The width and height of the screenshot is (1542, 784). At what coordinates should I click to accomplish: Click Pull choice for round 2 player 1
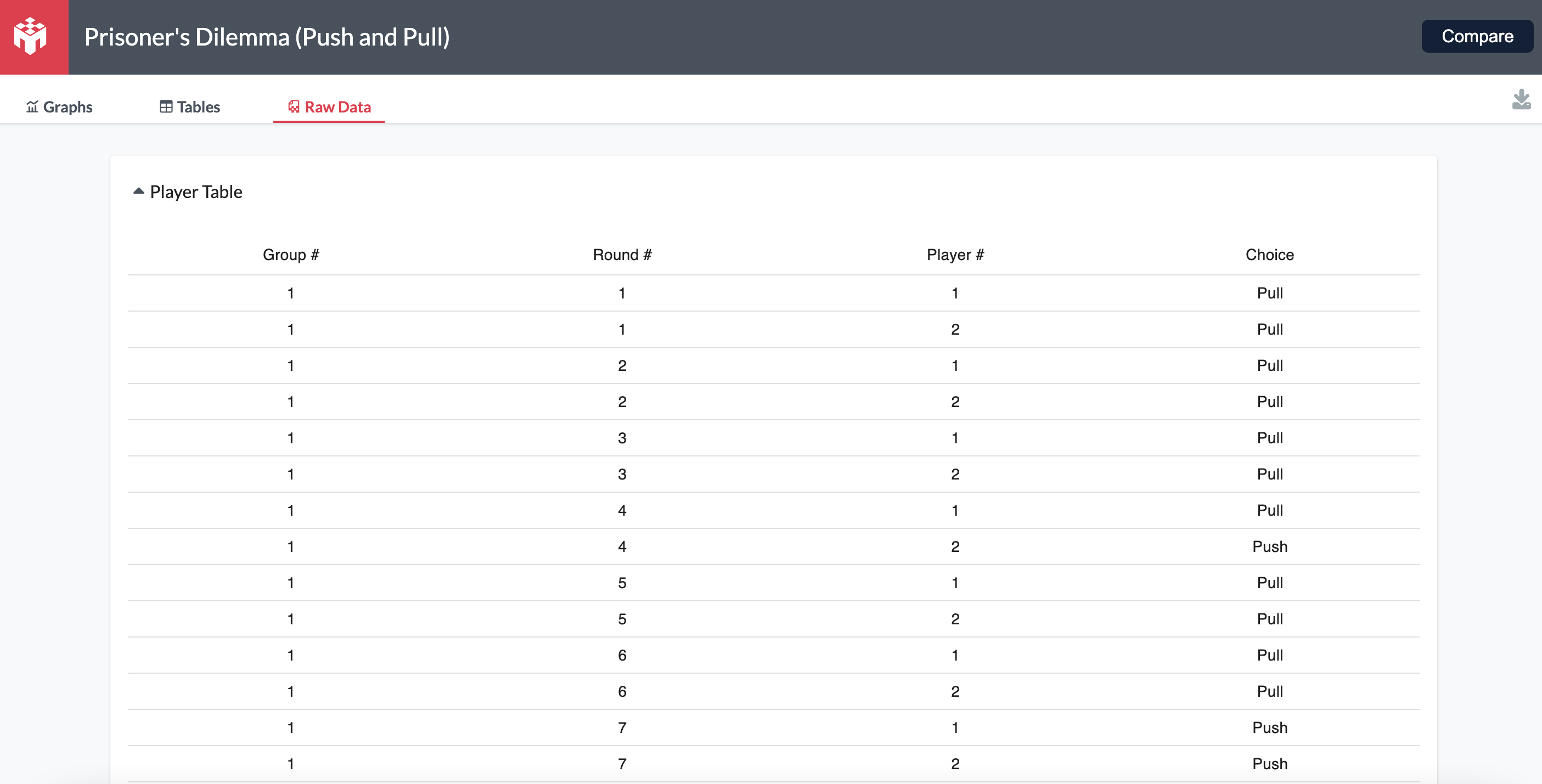[1270, 366]
